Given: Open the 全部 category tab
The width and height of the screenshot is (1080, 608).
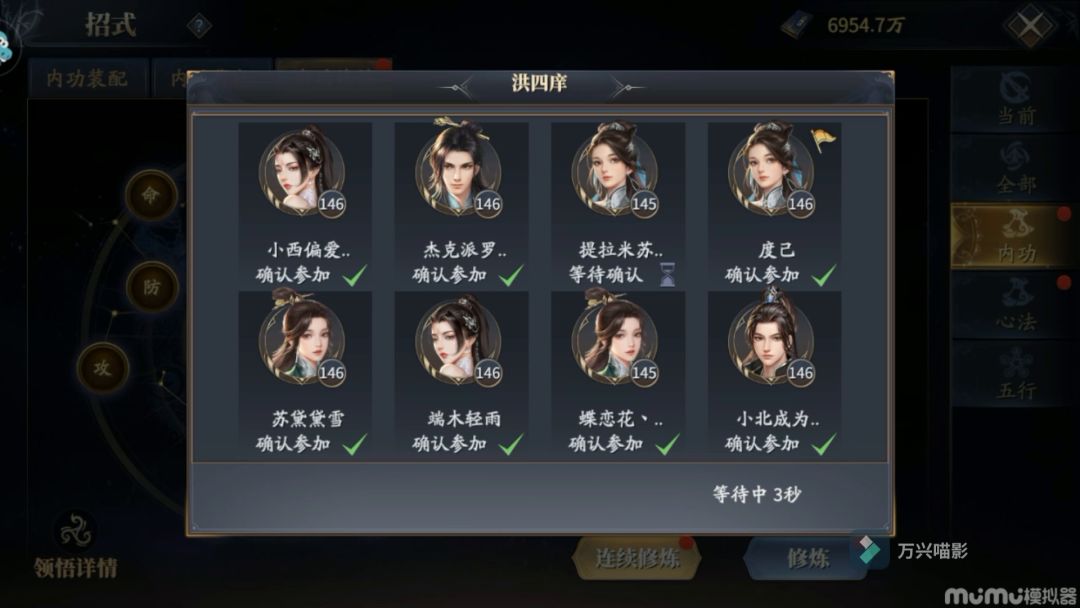Looking at the screenshot, I should coord(1016,167).
